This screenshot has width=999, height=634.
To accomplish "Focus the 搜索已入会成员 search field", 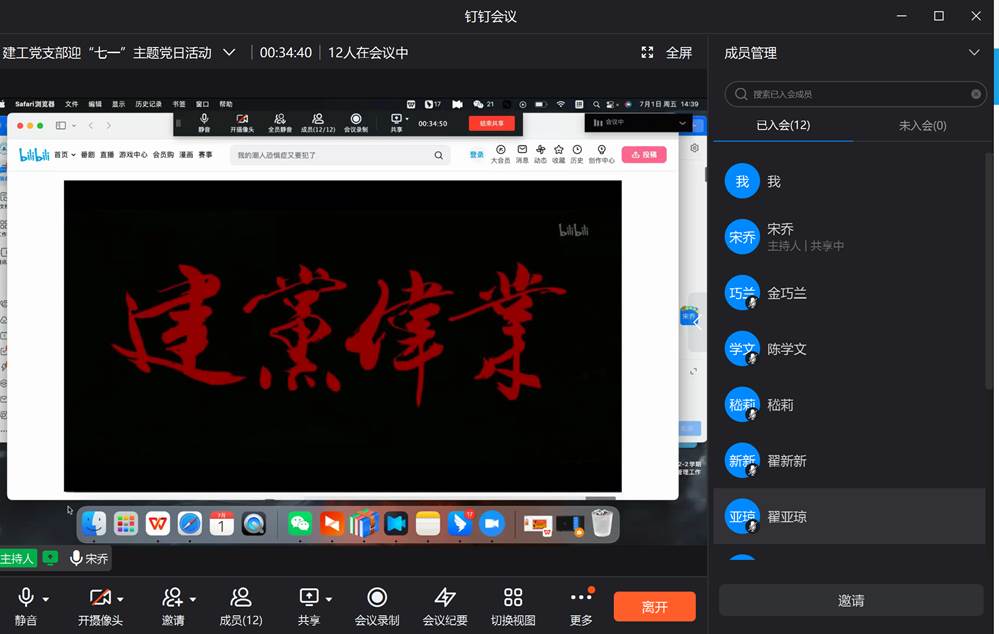I will point(856,94).
